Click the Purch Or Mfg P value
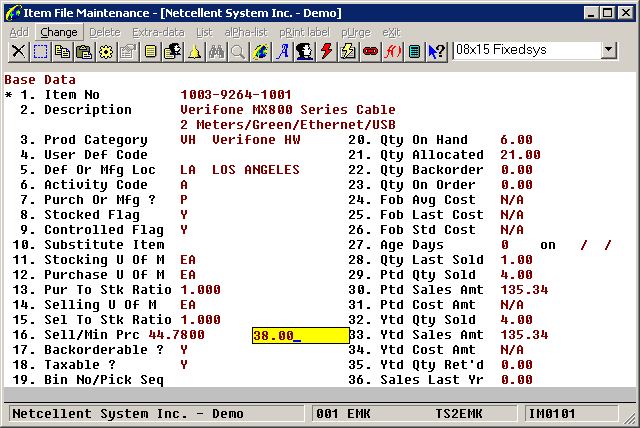The image size is (640, 428). tap(184, 200)
